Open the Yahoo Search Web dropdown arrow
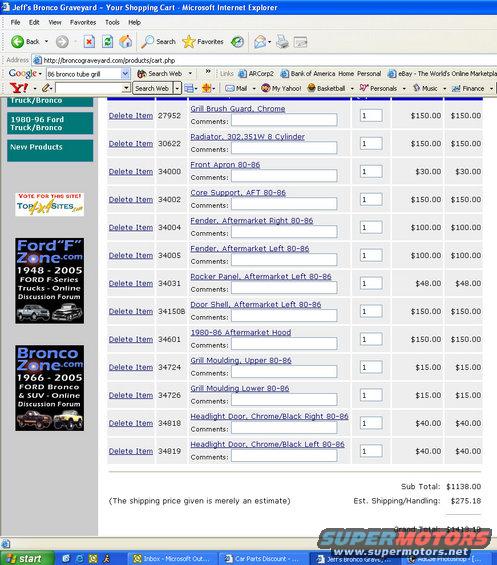The width and height of the screenshot is (497, 565). [177, 88]
